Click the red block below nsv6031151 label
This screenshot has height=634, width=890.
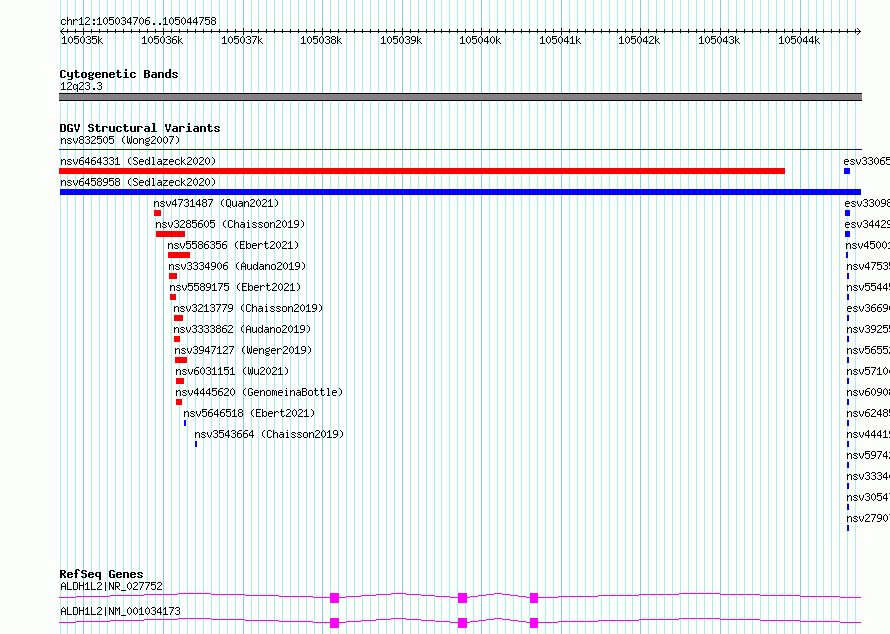(x=180, y=381)
